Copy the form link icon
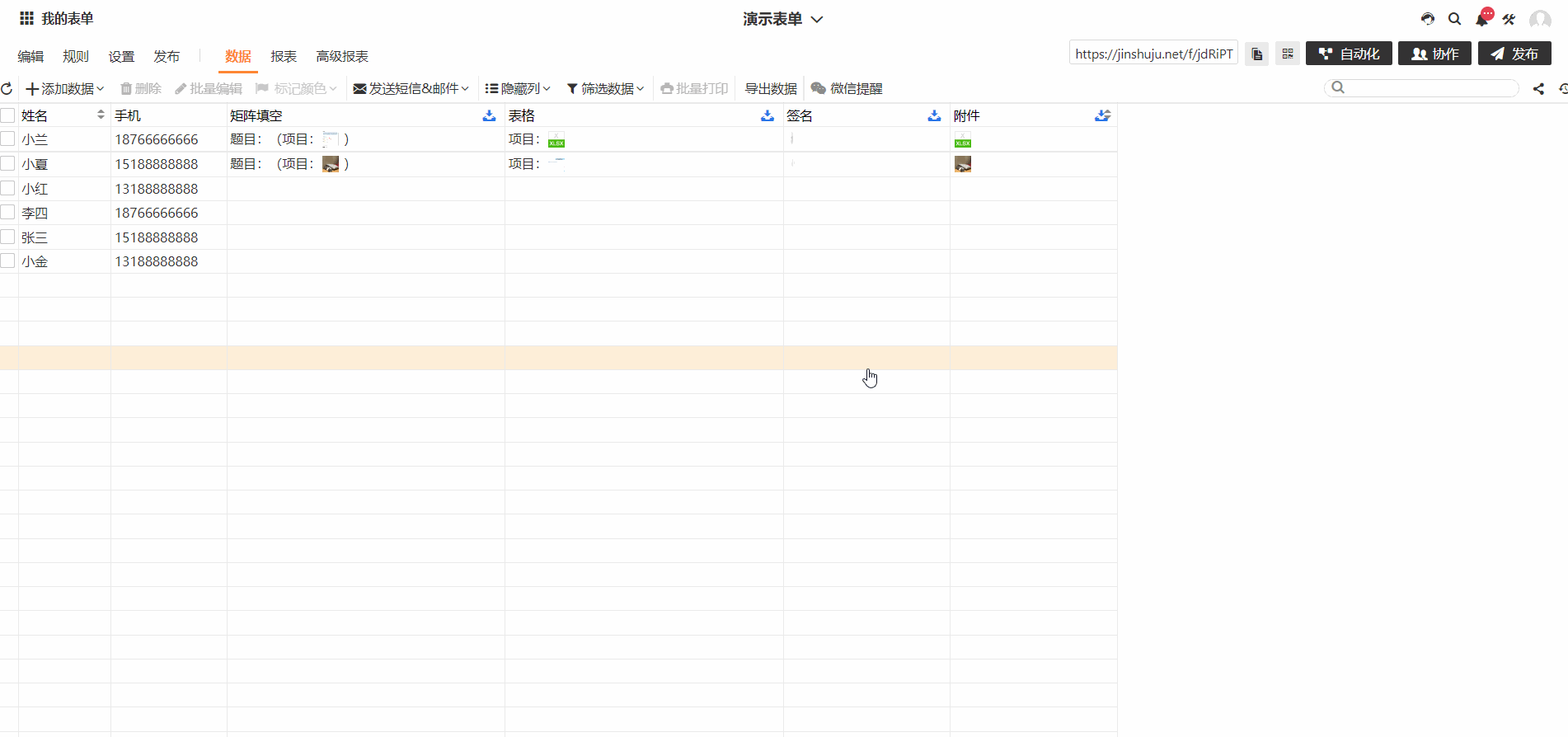The image size is (1568, 737). [x=1256, y=54]
